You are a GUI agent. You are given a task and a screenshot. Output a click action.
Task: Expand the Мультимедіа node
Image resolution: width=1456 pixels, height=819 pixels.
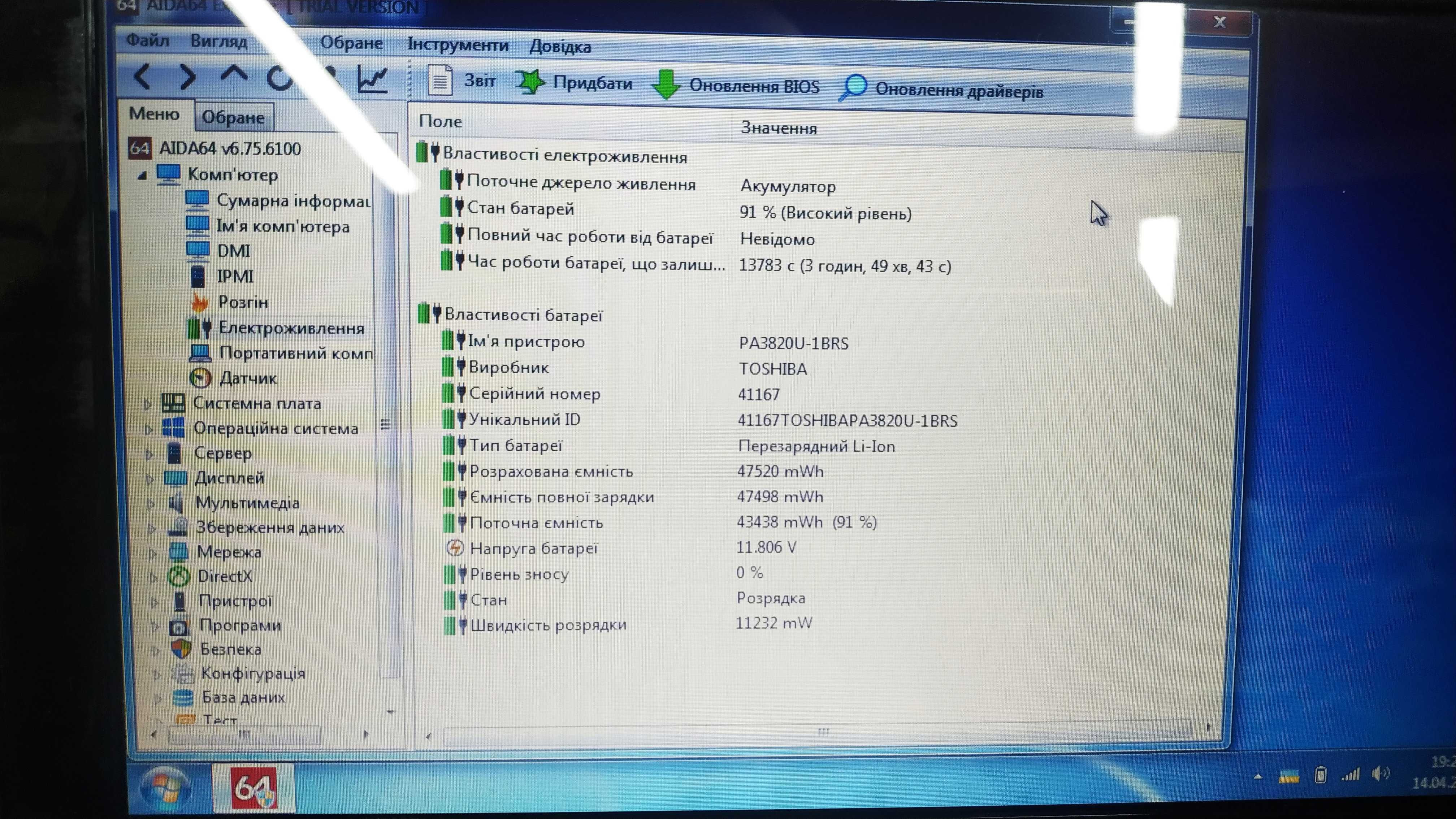151,504
